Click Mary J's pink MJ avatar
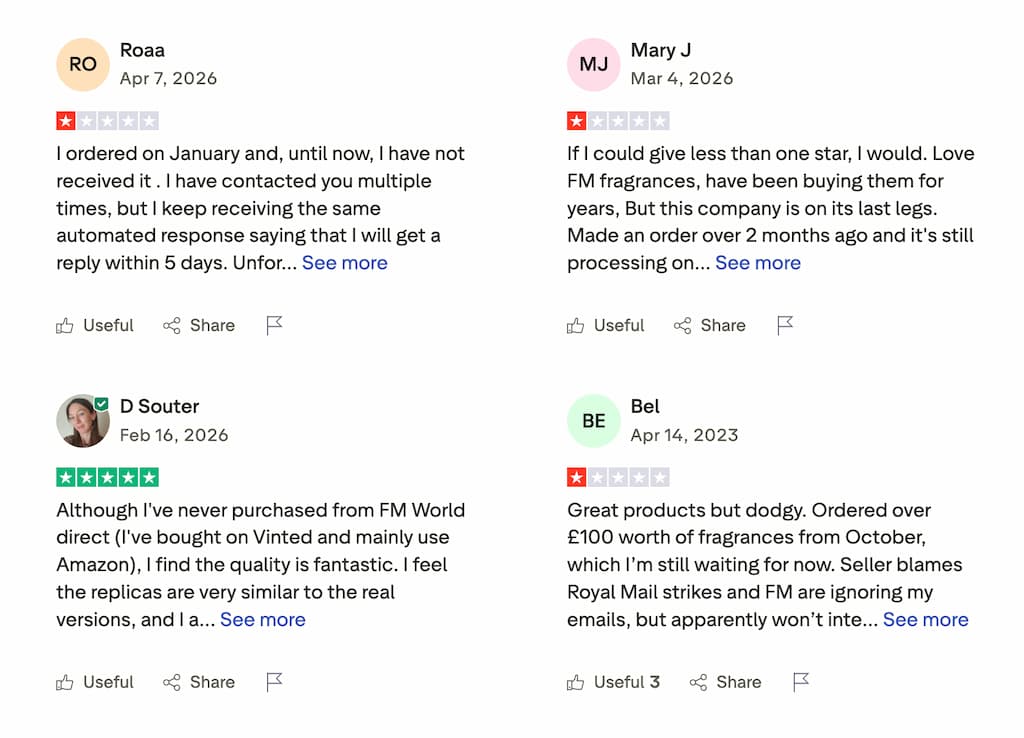This screenshot has height=738, width=1024. [594, 64]
